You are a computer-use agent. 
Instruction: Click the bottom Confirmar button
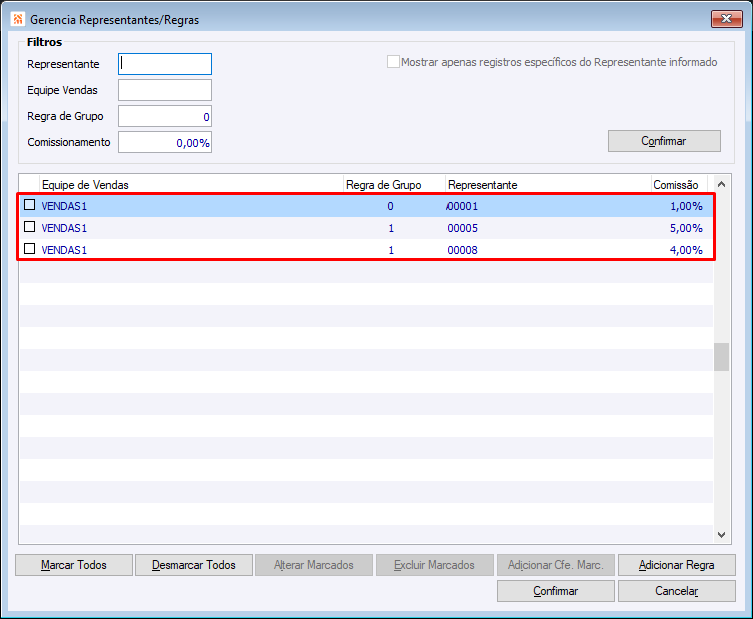(556, 591)
